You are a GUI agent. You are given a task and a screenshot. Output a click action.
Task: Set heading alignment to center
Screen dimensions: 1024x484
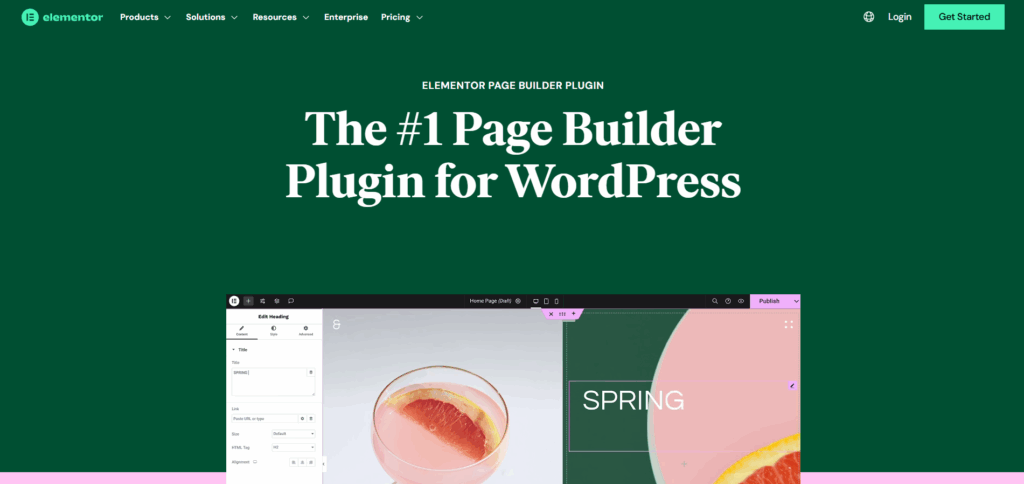(x=302, y=462)
